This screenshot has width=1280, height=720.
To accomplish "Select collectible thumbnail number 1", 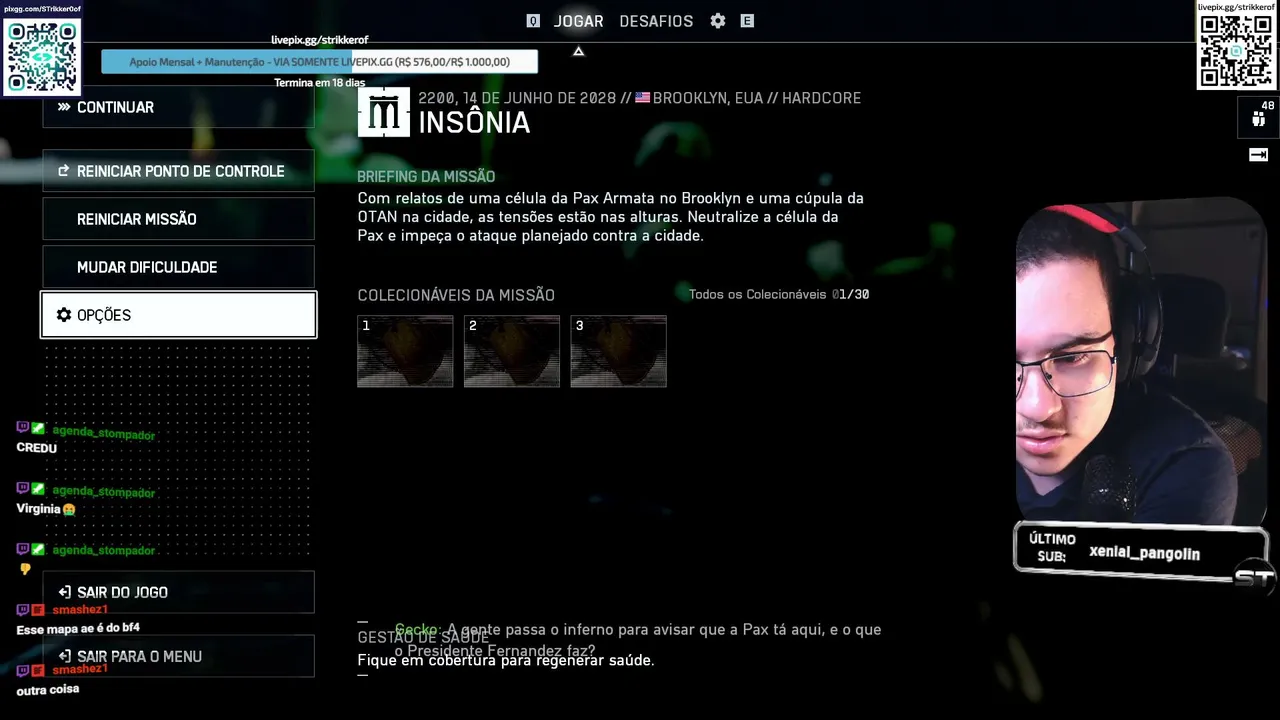I will coord(405,351).
